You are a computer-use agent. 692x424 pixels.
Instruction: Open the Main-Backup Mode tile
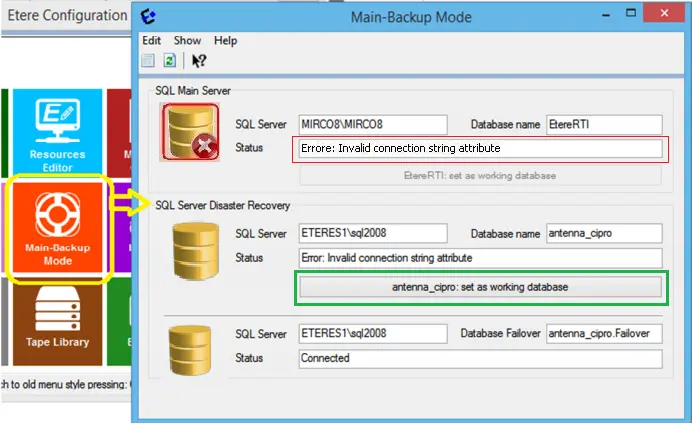point(57,228)
